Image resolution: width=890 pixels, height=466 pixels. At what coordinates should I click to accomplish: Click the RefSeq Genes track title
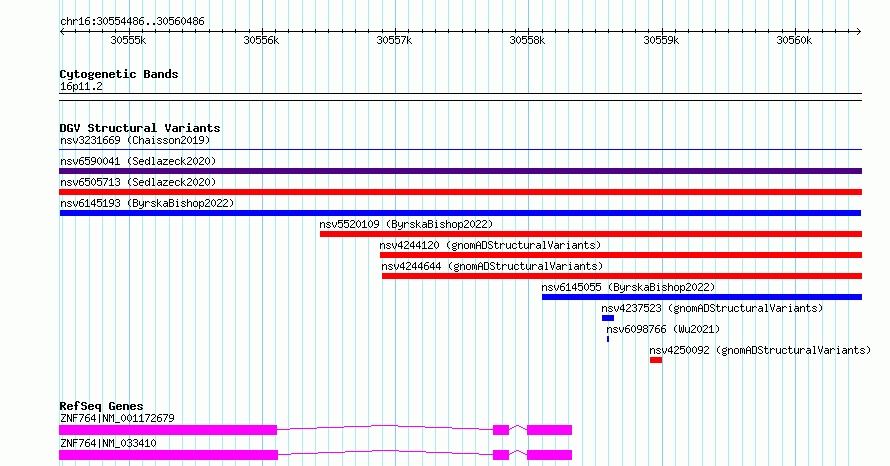(102, 406)
